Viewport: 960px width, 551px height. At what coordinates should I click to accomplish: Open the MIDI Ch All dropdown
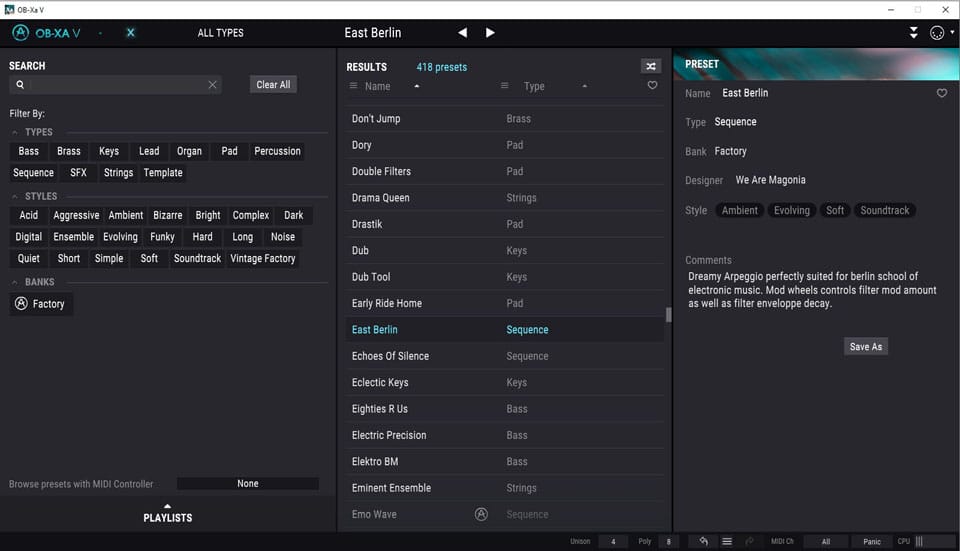coord(826,541)
